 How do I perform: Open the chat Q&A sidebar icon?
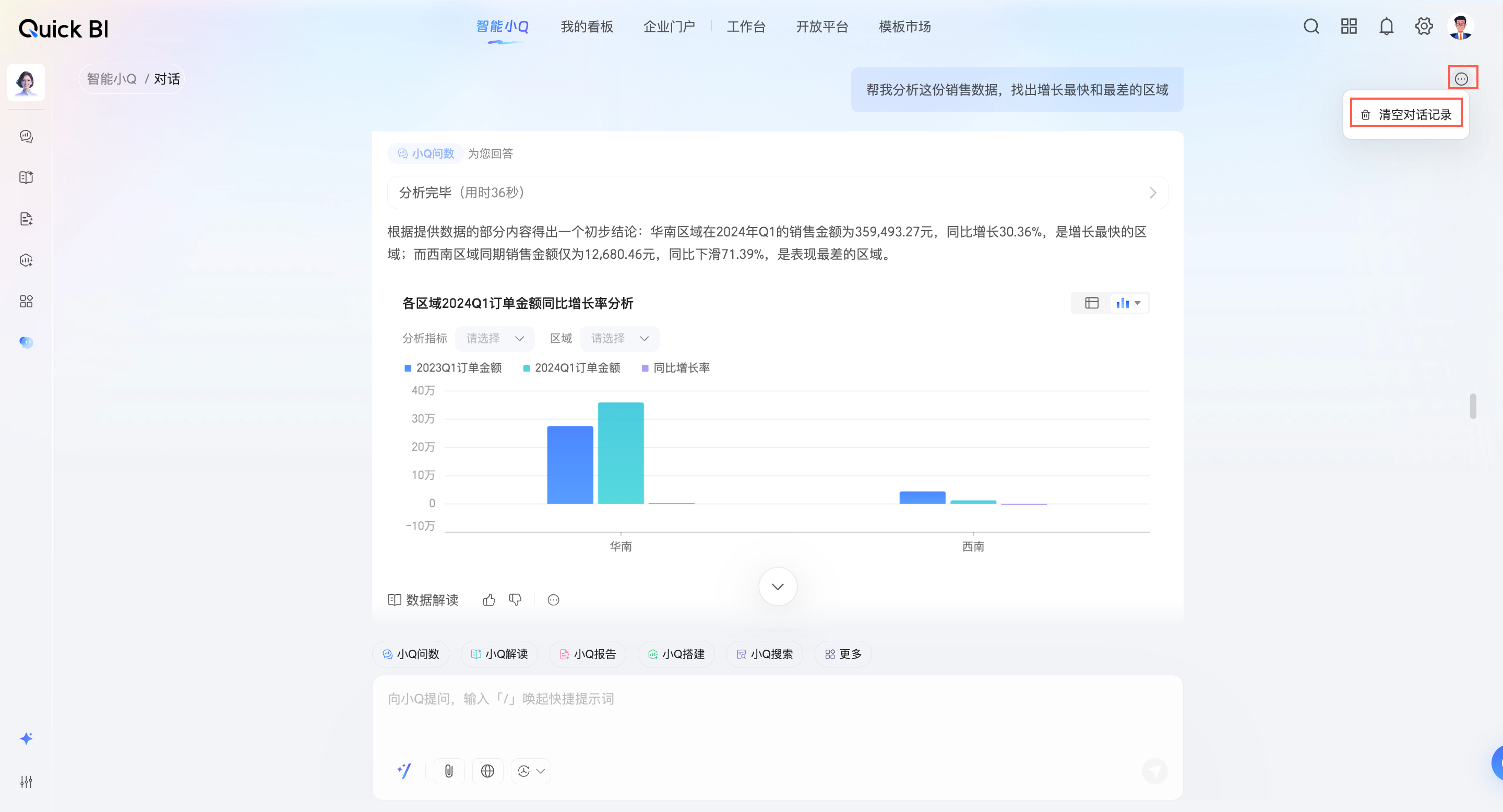(26, 137)
